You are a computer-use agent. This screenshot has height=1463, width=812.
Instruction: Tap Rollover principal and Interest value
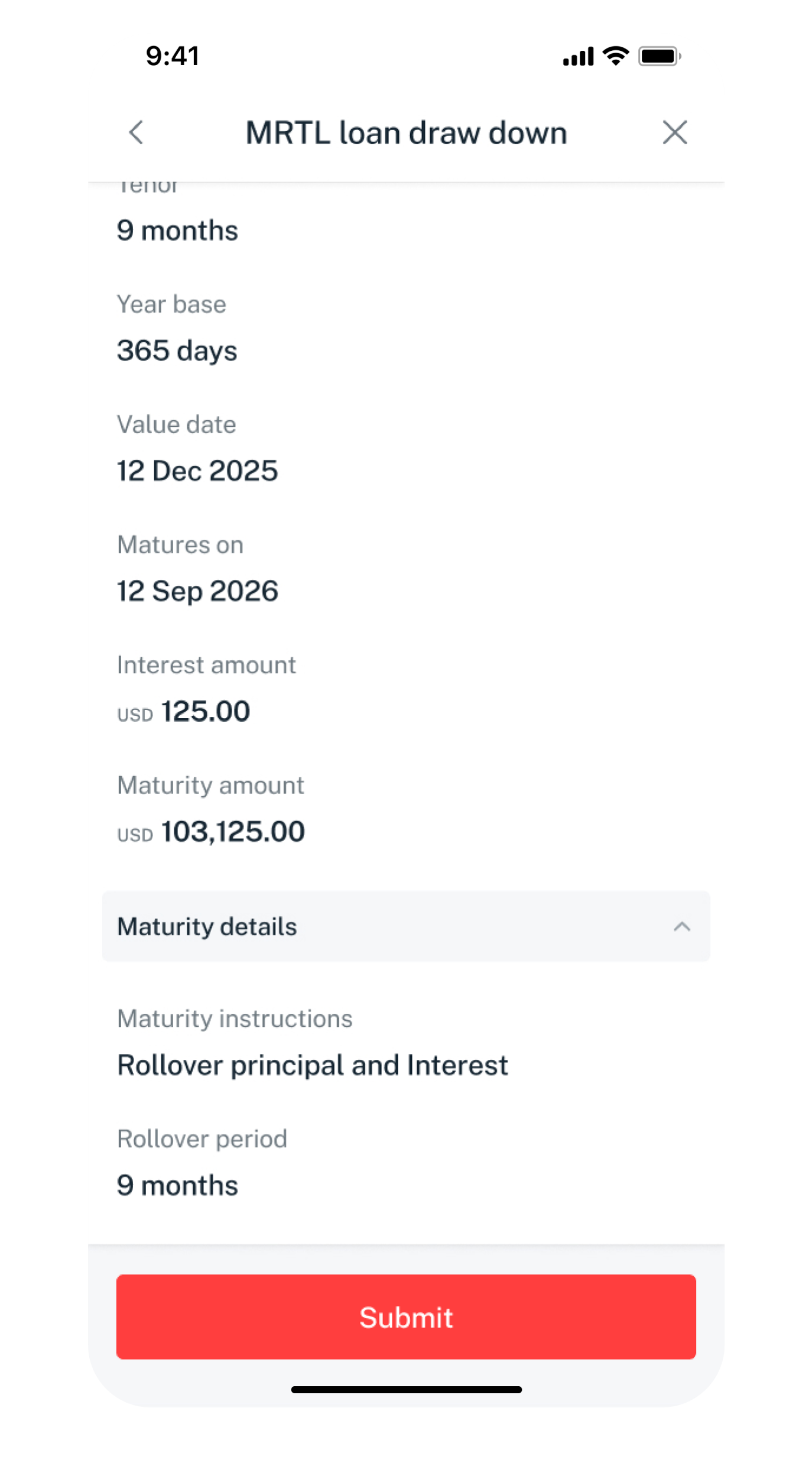click(312, 1065)
